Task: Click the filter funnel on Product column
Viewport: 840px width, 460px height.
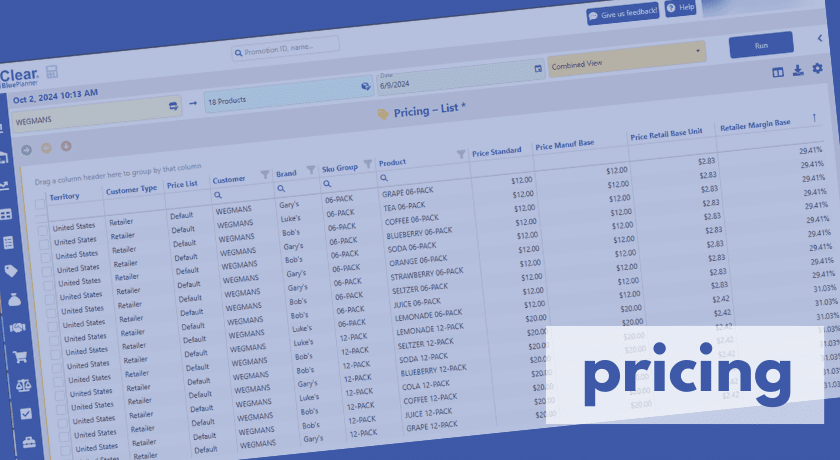Action: click(461, 154)
